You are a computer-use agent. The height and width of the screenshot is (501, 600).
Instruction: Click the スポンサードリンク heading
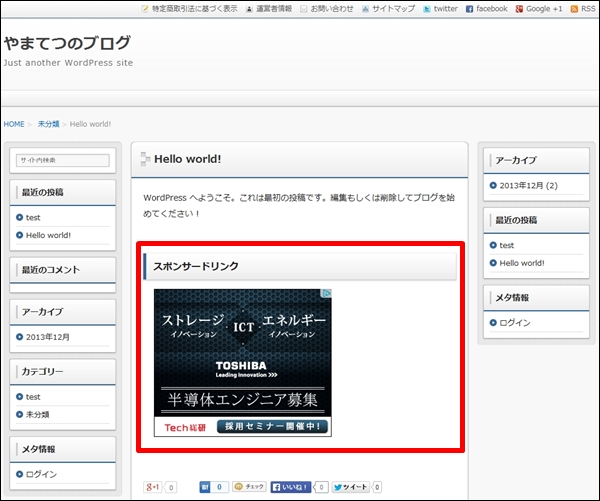[196, 266]
